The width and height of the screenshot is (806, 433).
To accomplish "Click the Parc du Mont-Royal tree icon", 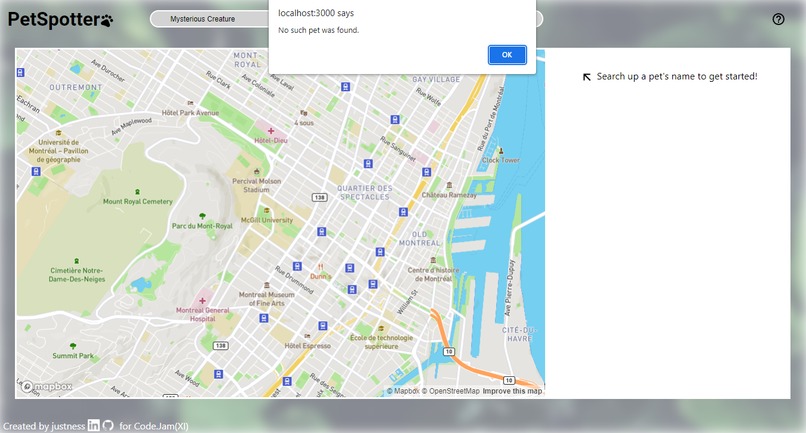I will click(202, 216).
